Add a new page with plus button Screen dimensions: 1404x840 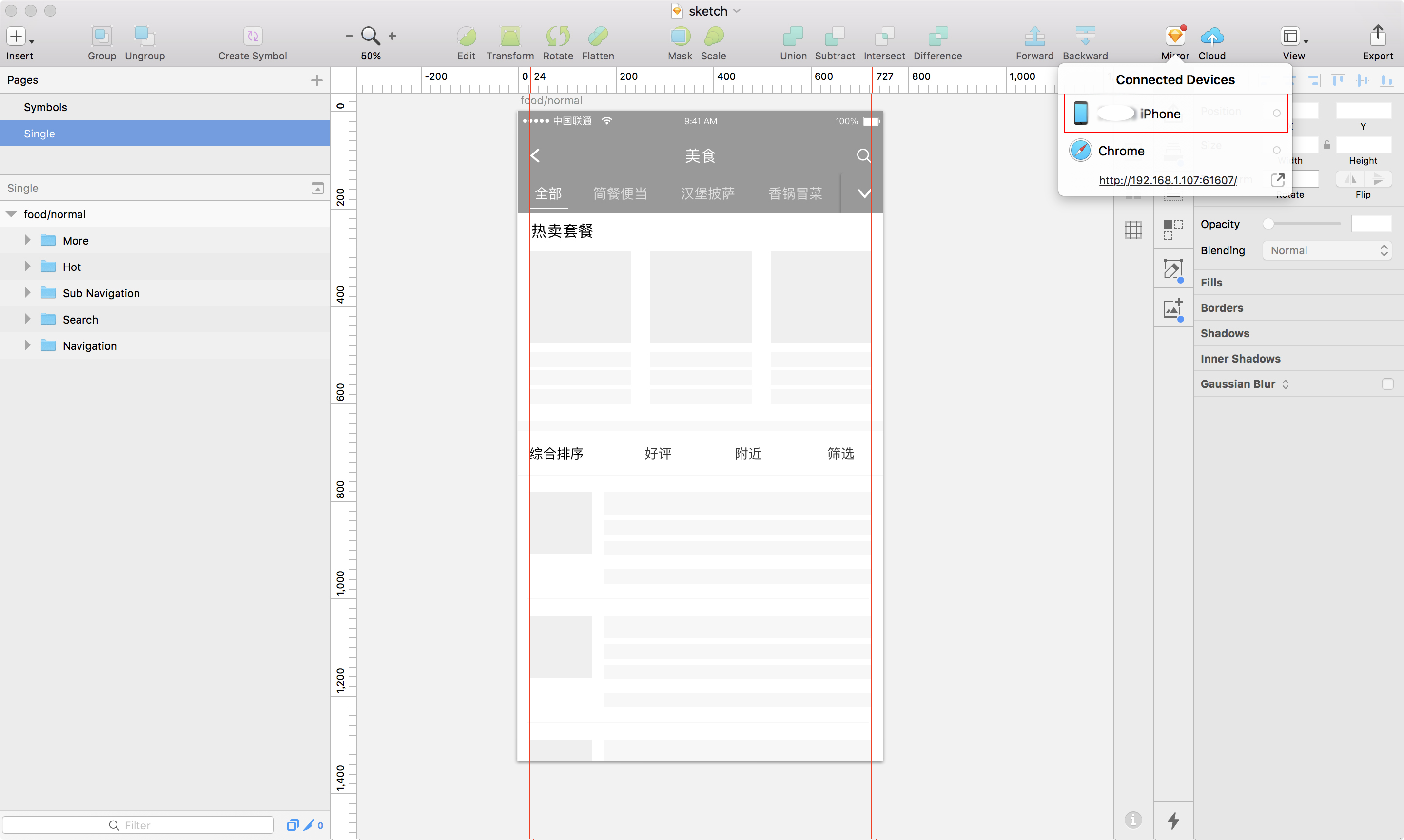click(x=316, y=80)
